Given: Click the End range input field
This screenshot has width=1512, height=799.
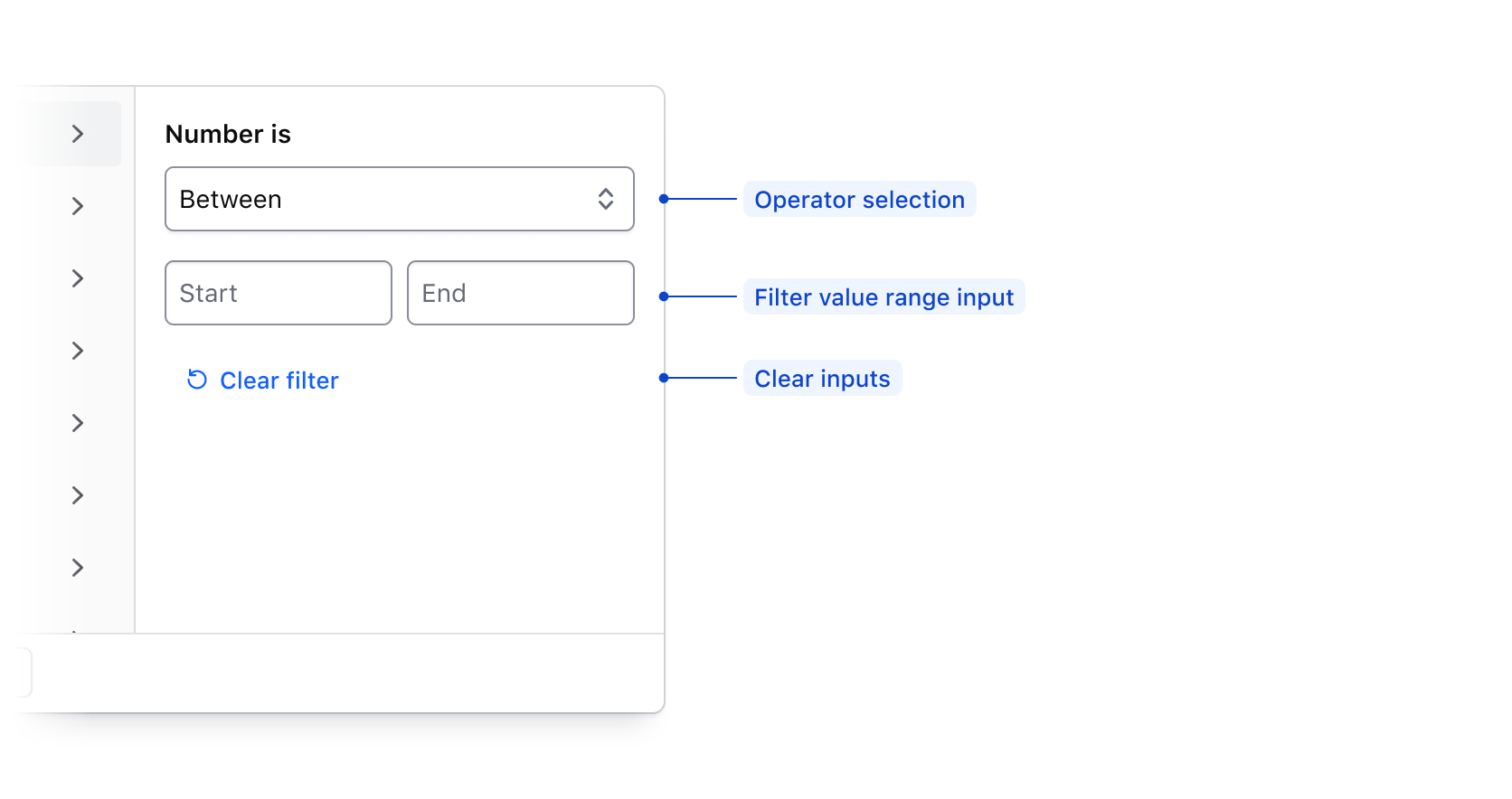Looking at the screenshot, I should click(521, 293).
